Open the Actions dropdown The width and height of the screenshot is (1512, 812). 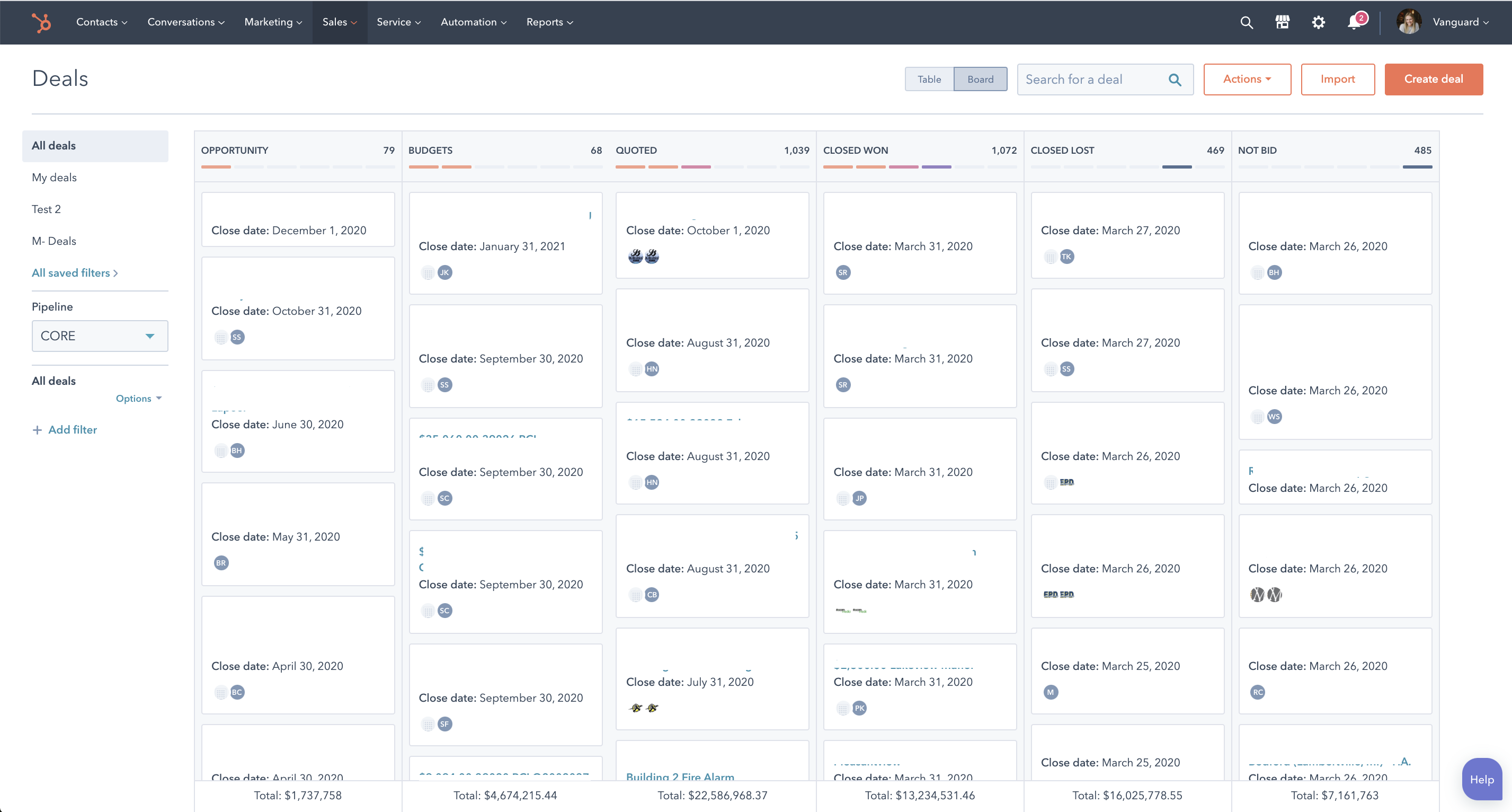1247,80
